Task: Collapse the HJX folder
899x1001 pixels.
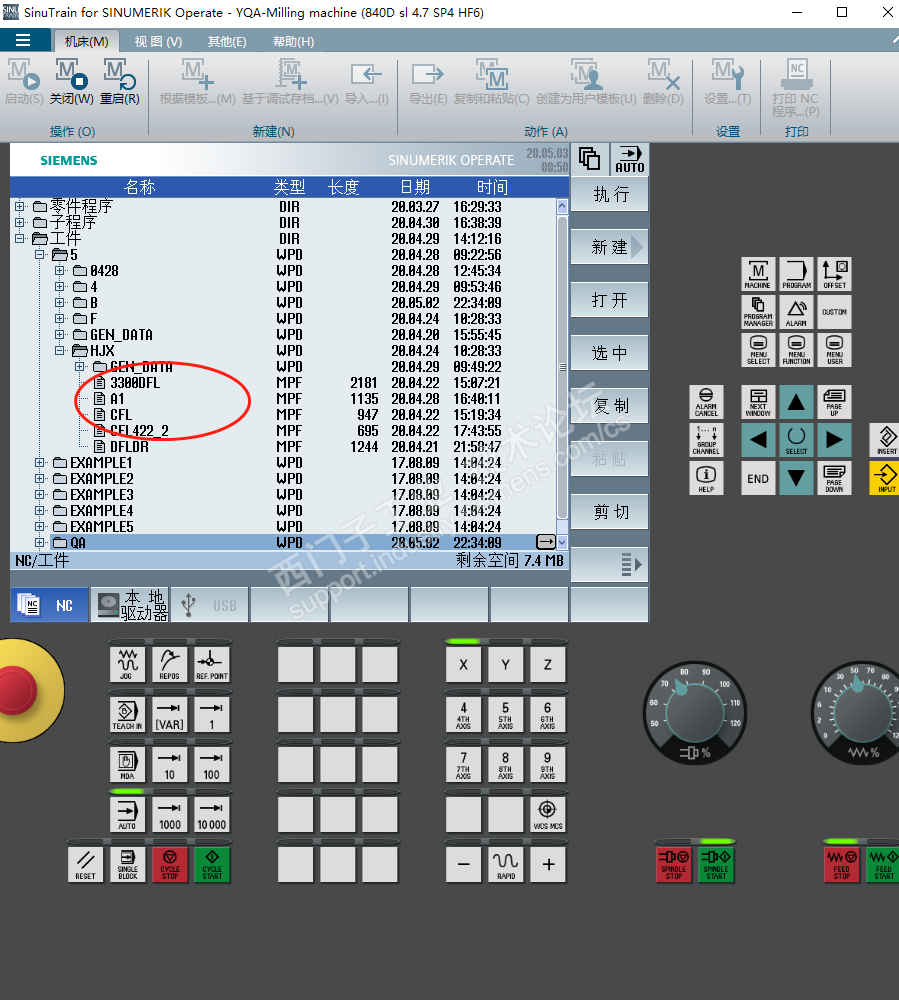Action: (59, 350)
